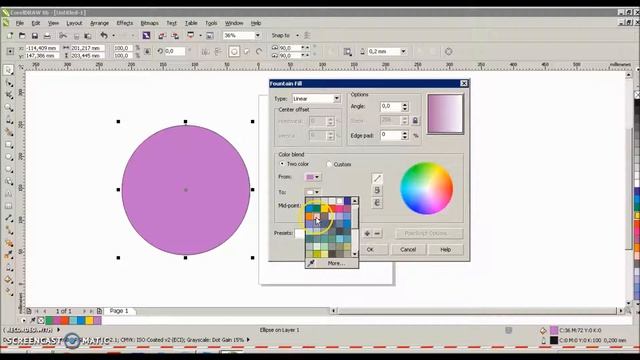The image size is (640, 360).
Task: Click the Paste toolbar icon
Action: click(x=88, y=36)
